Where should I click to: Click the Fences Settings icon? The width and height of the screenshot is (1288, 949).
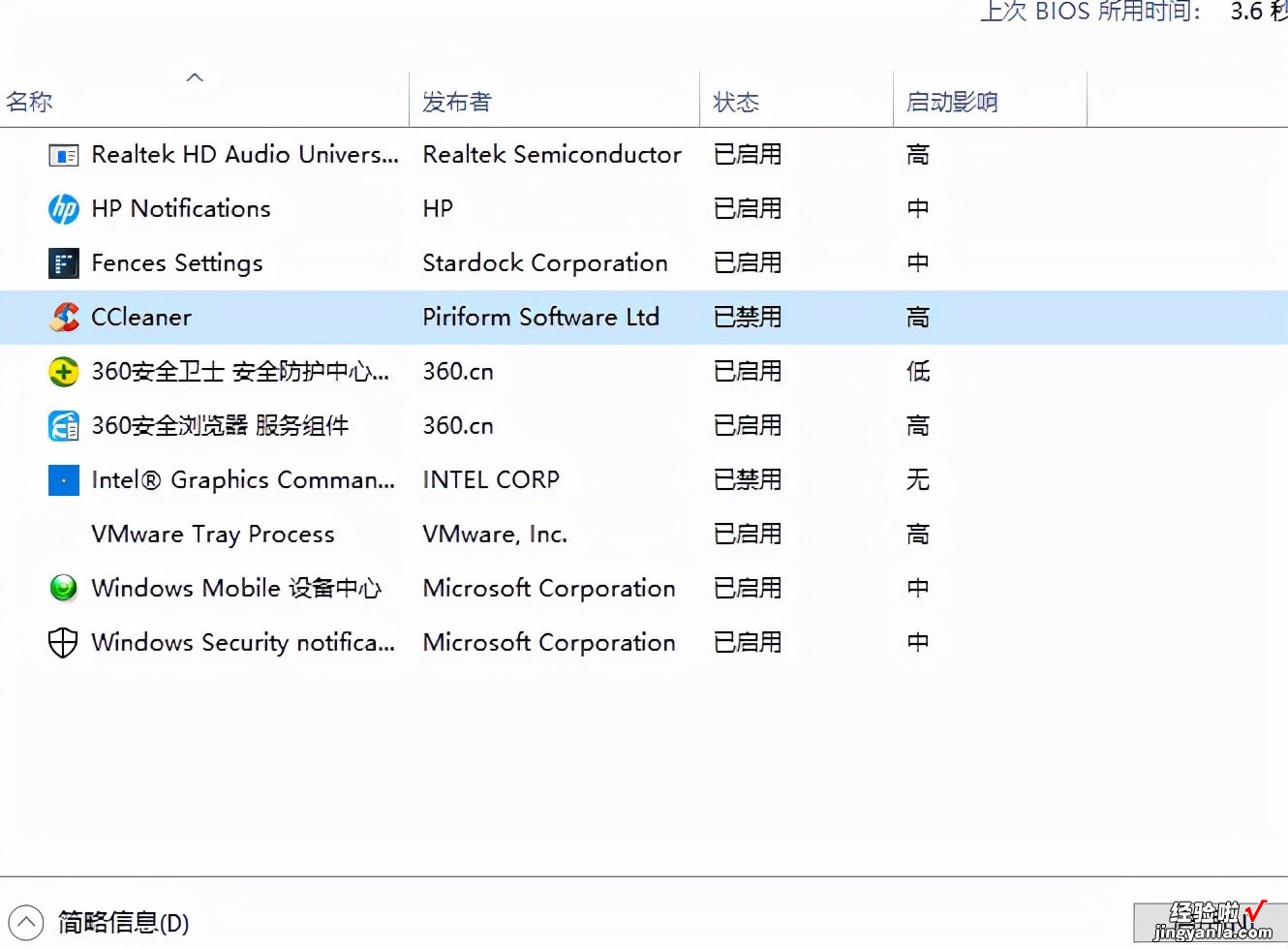(63, 263)
